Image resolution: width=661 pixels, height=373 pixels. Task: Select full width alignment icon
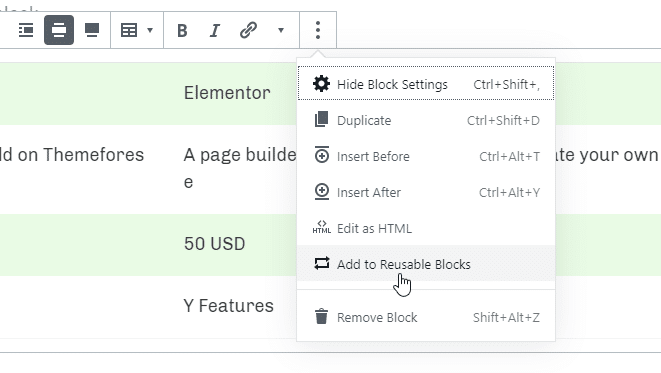92,30
